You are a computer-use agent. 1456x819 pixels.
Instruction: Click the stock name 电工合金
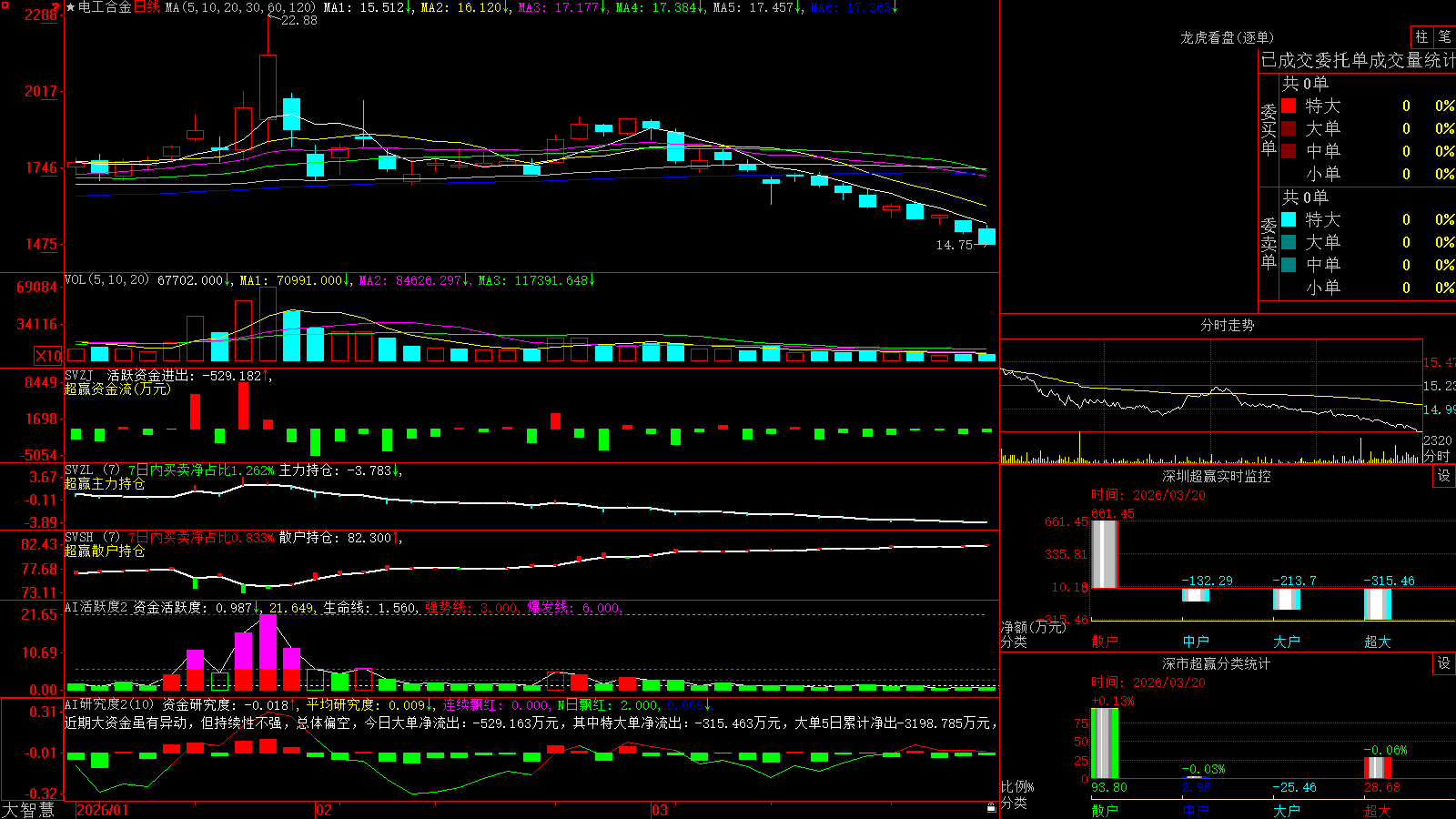[x=105, y=7]
